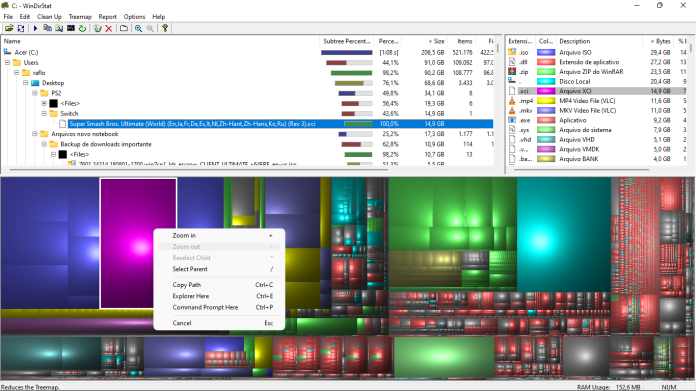Click Cancel in the context menu
Image resolution: width=696 pixels, height=391 pixels.
click(182, 323)
